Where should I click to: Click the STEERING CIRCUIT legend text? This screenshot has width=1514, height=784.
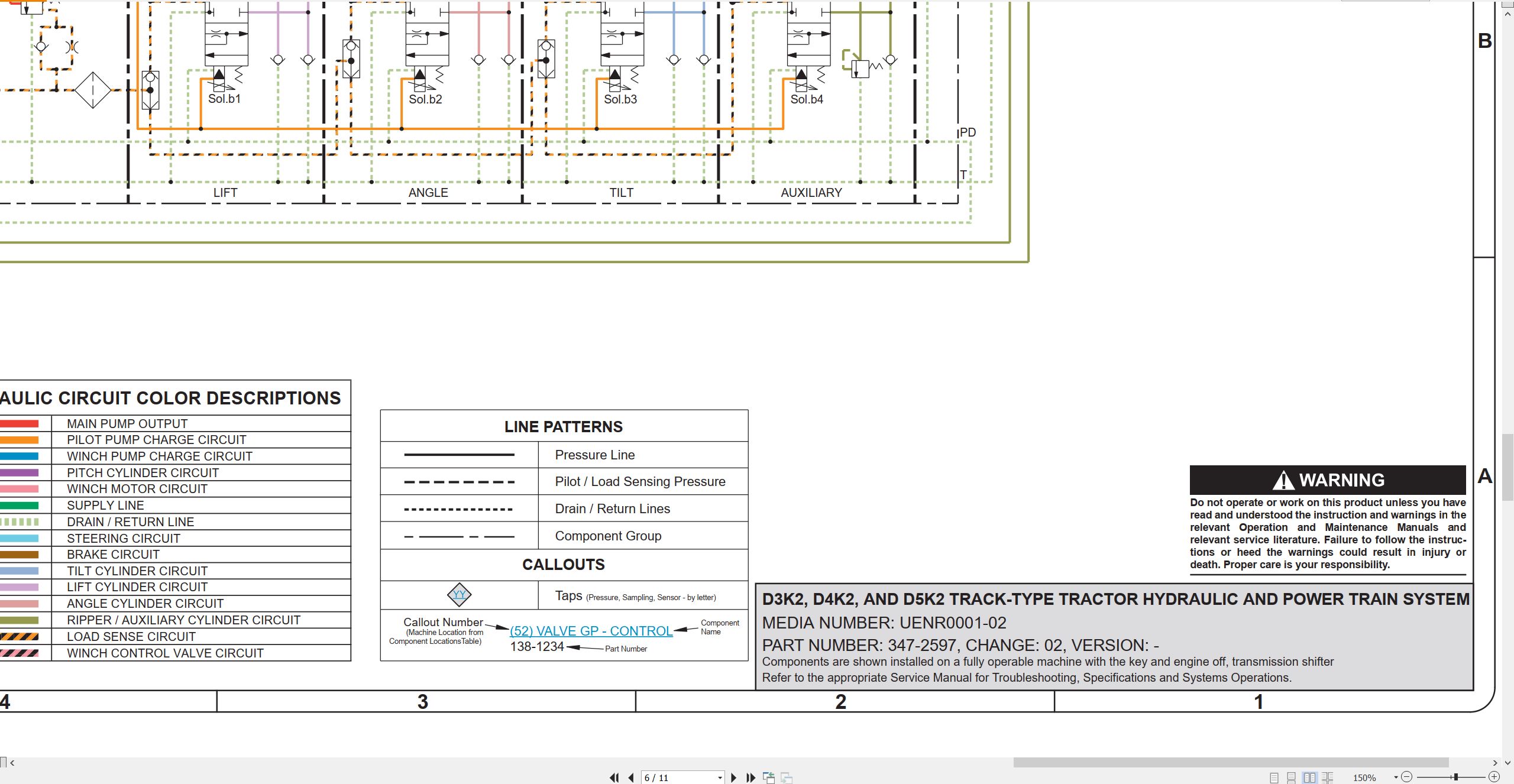coord(124,539)
